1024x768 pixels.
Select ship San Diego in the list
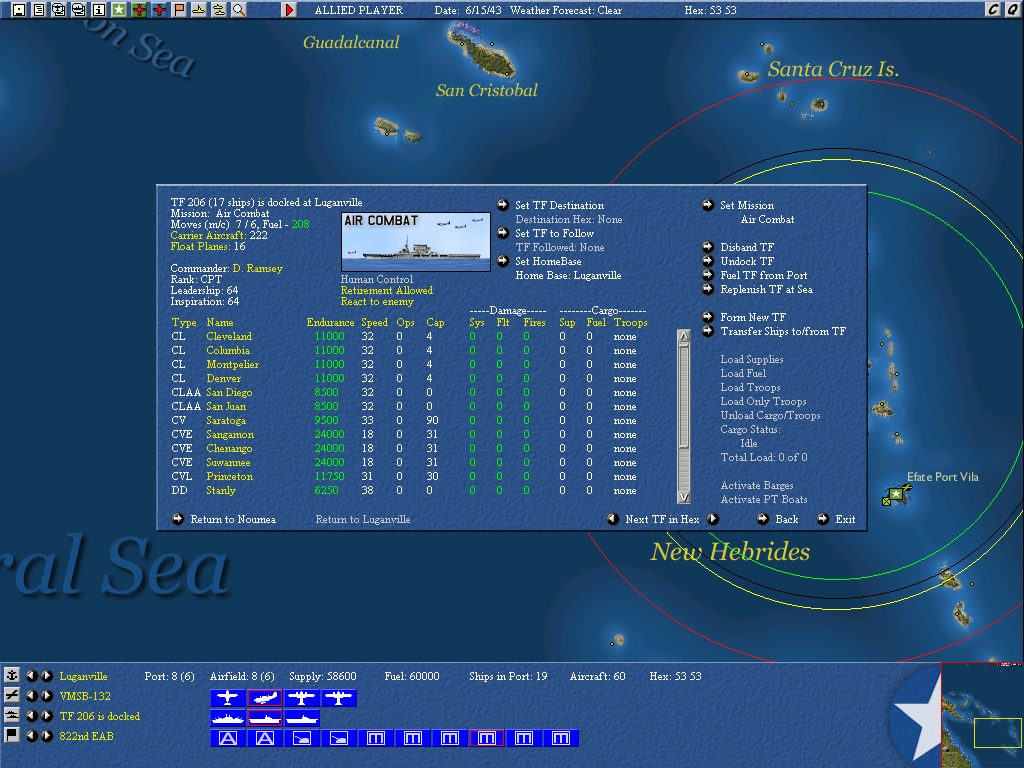229,392
